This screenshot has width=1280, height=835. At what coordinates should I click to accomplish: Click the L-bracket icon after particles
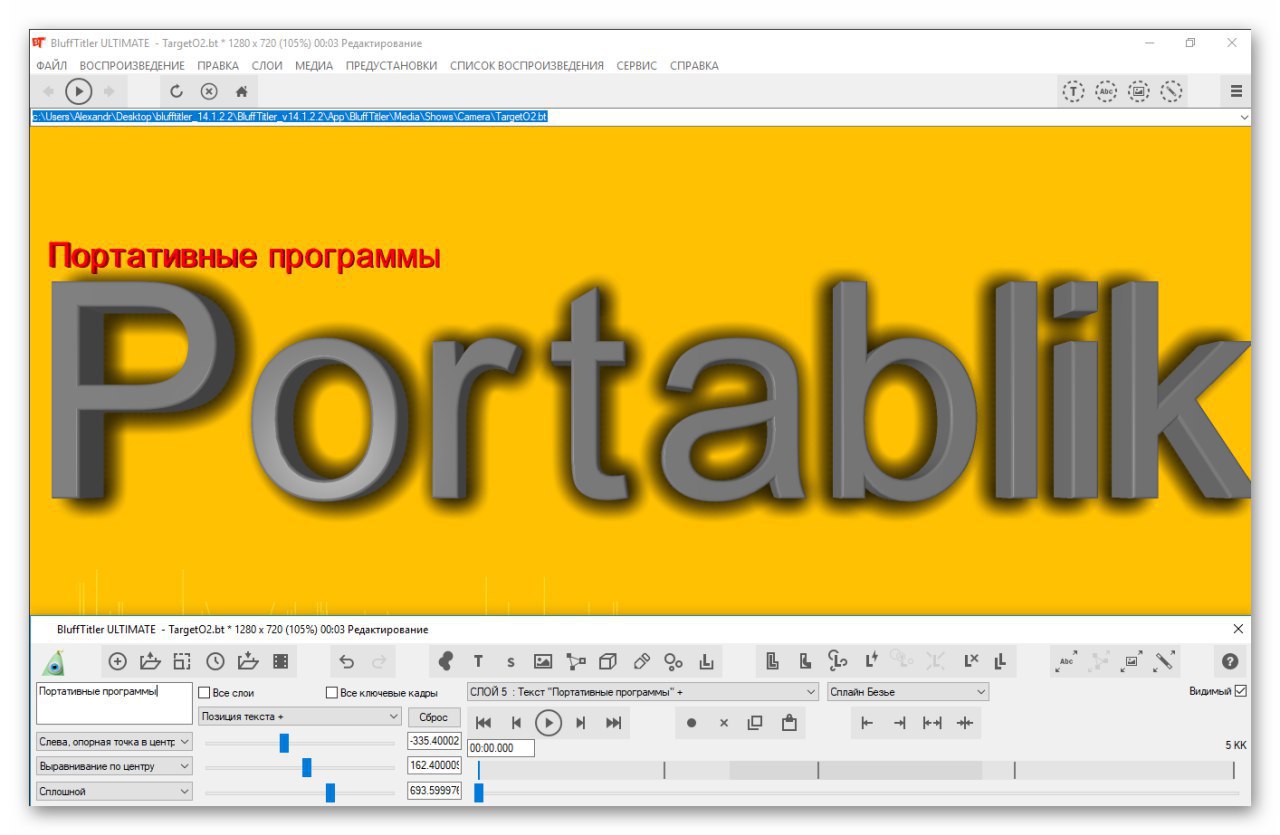(x=706, y=661)
